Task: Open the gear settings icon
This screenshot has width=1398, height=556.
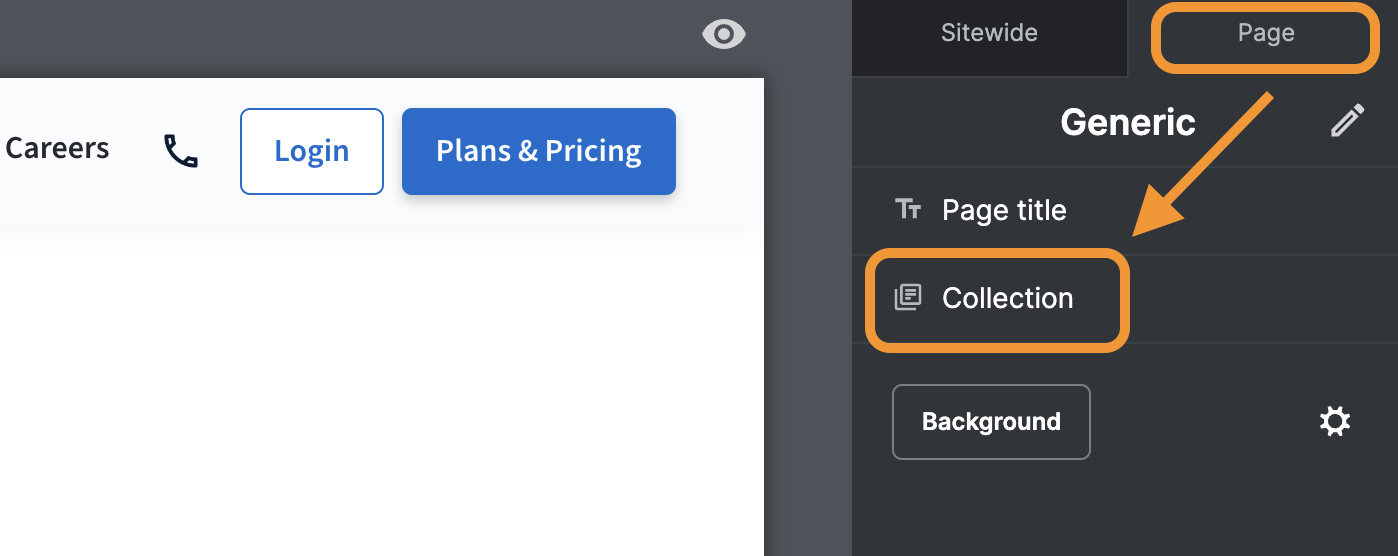Action: 1335,421
